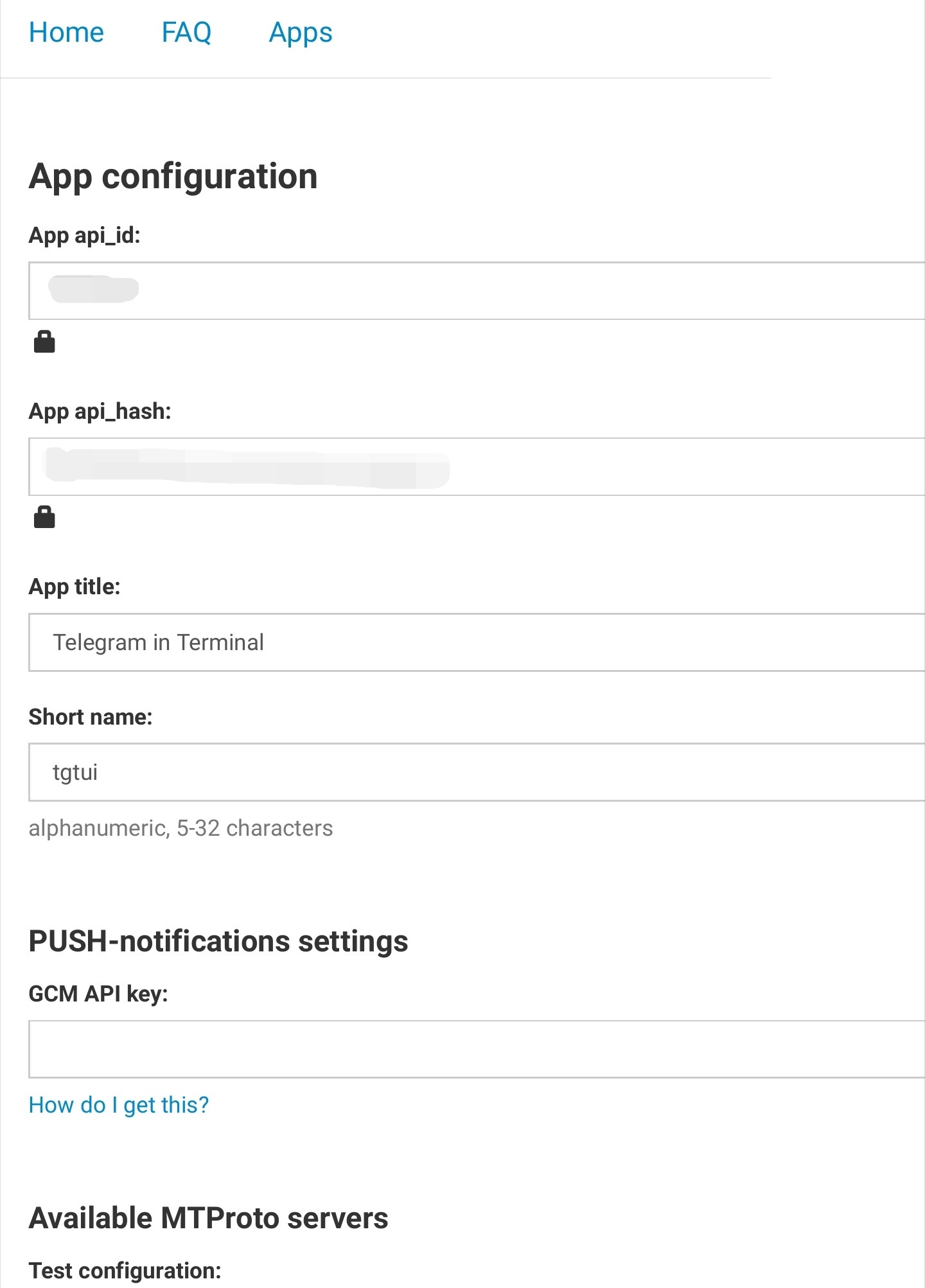The height and width of the screenshot is (1288, 925).
Task: Click the lock icon below the api_hash field
Action: tap(44, 516)
